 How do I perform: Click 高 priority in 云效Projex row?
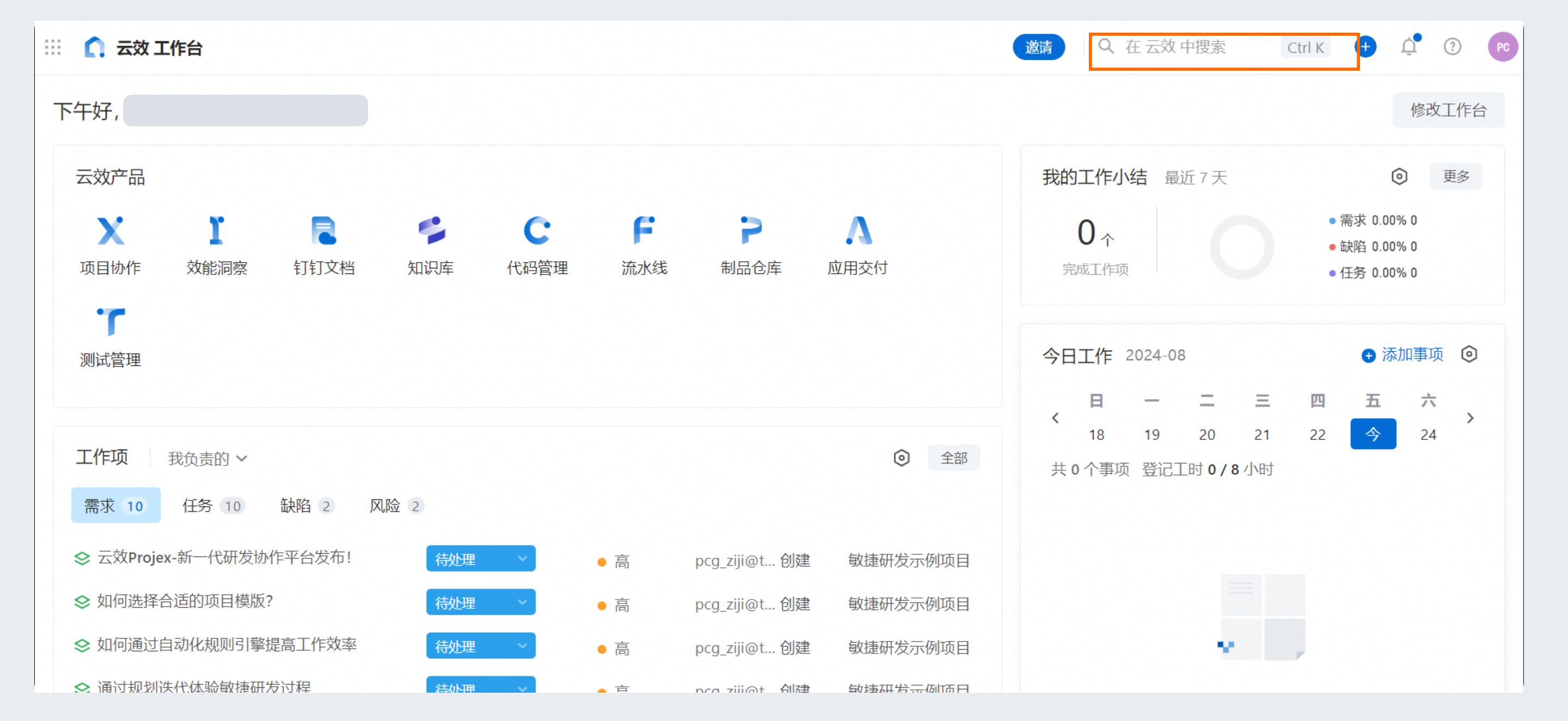tap(614, 561)
